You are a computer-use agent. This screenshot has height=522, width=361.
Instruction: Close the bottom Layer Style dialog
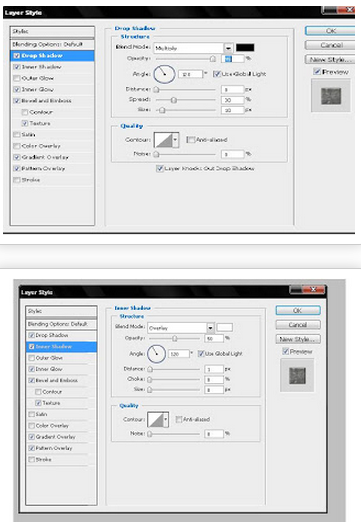pos(313,289)
